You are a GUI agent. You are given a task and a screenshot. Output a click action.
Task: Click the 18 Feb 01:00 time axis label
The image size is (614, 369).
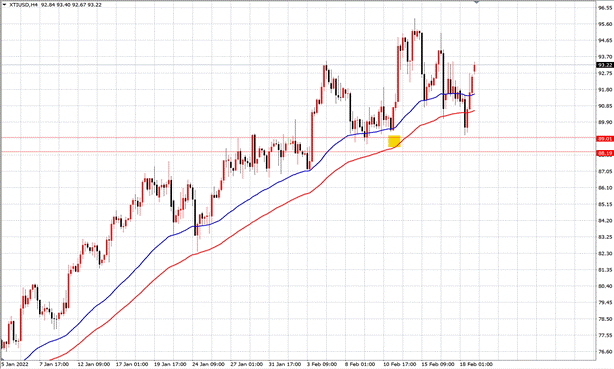click(476, 364)
